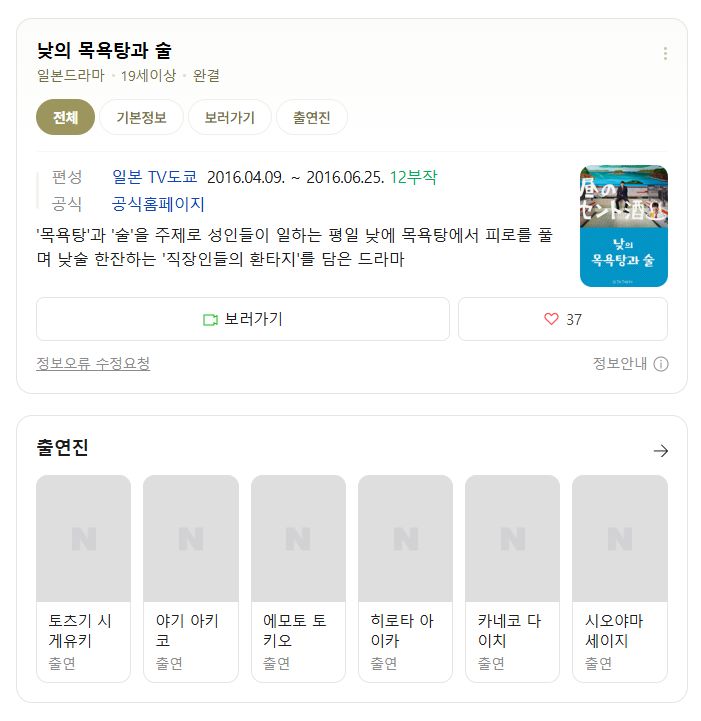
Task: Open the 카네코 다이치 cast card
Action: [x=512, y=578]
